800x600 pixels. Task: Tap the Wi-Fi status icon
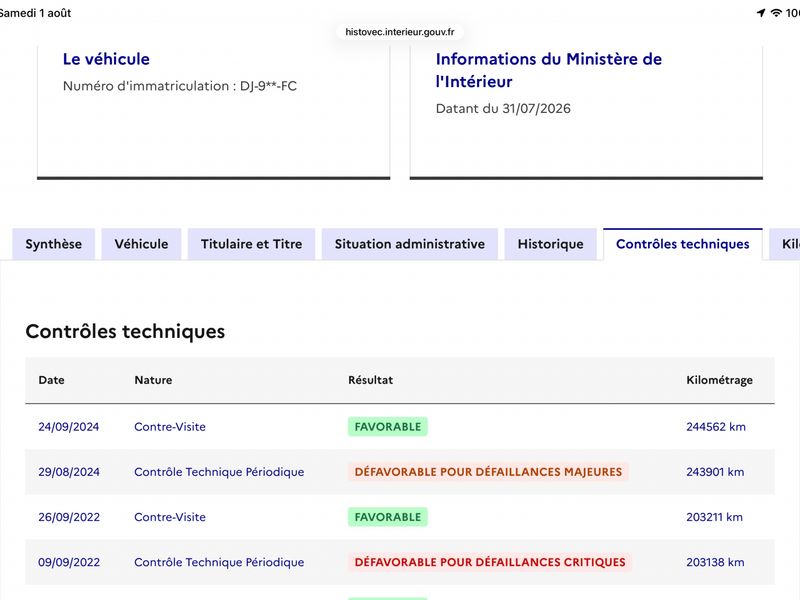coord(776,13)
